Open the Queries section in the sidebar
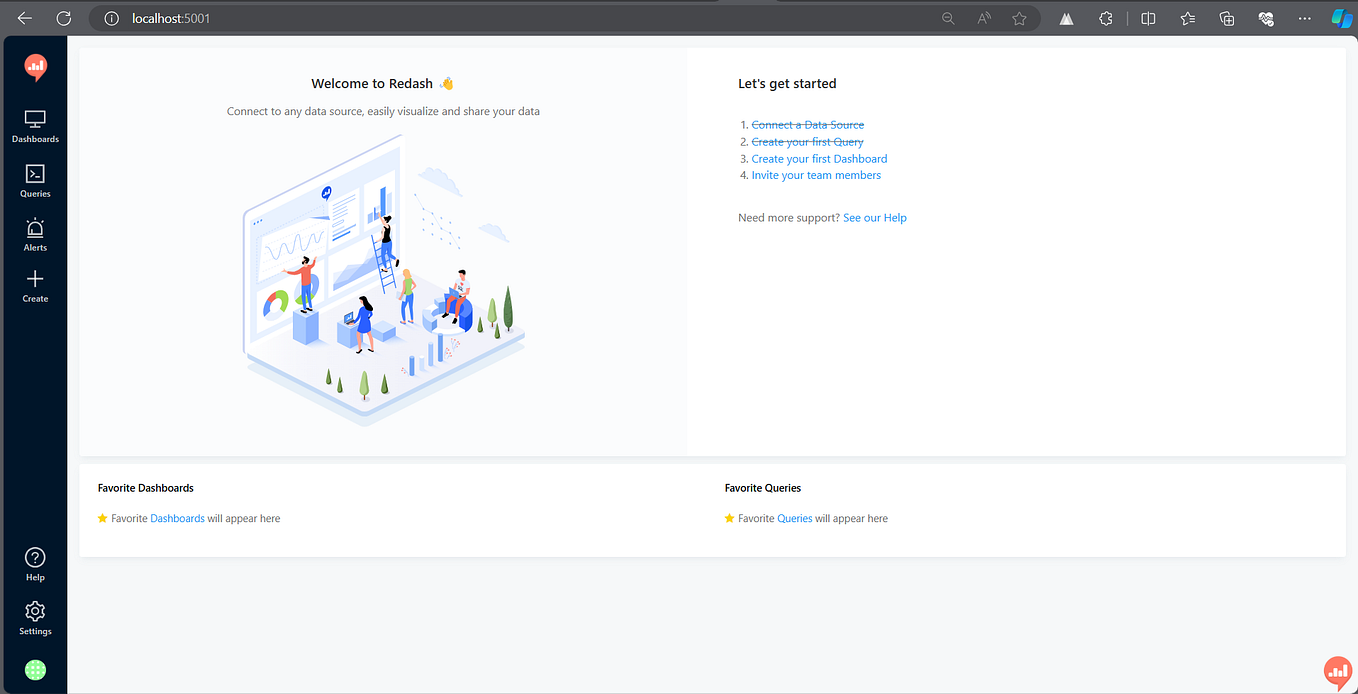The width and height of the screenshot is (1358, 694). tap(35, 181)
